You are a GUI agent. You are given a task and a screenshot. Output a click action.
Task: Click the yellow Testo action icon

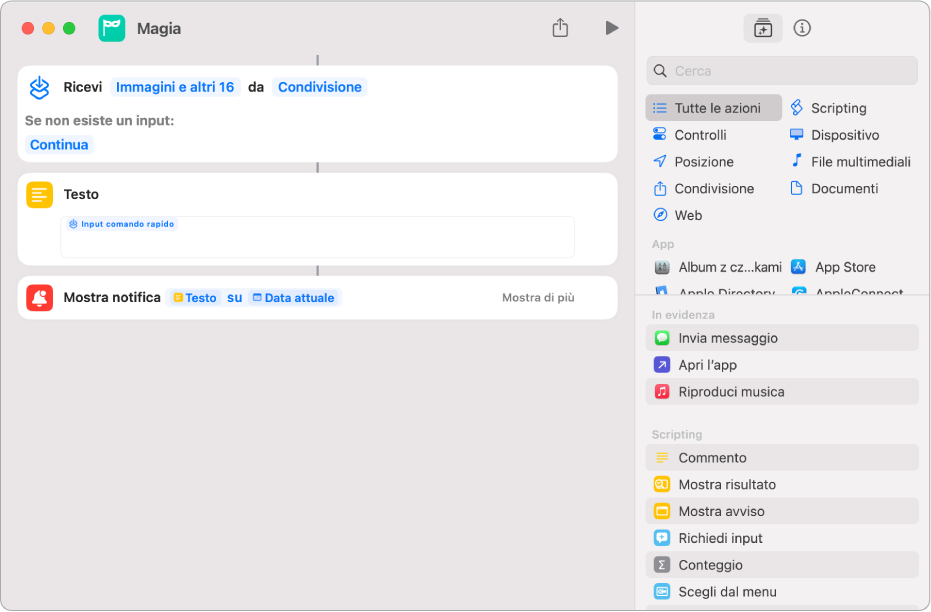point(40,195)
